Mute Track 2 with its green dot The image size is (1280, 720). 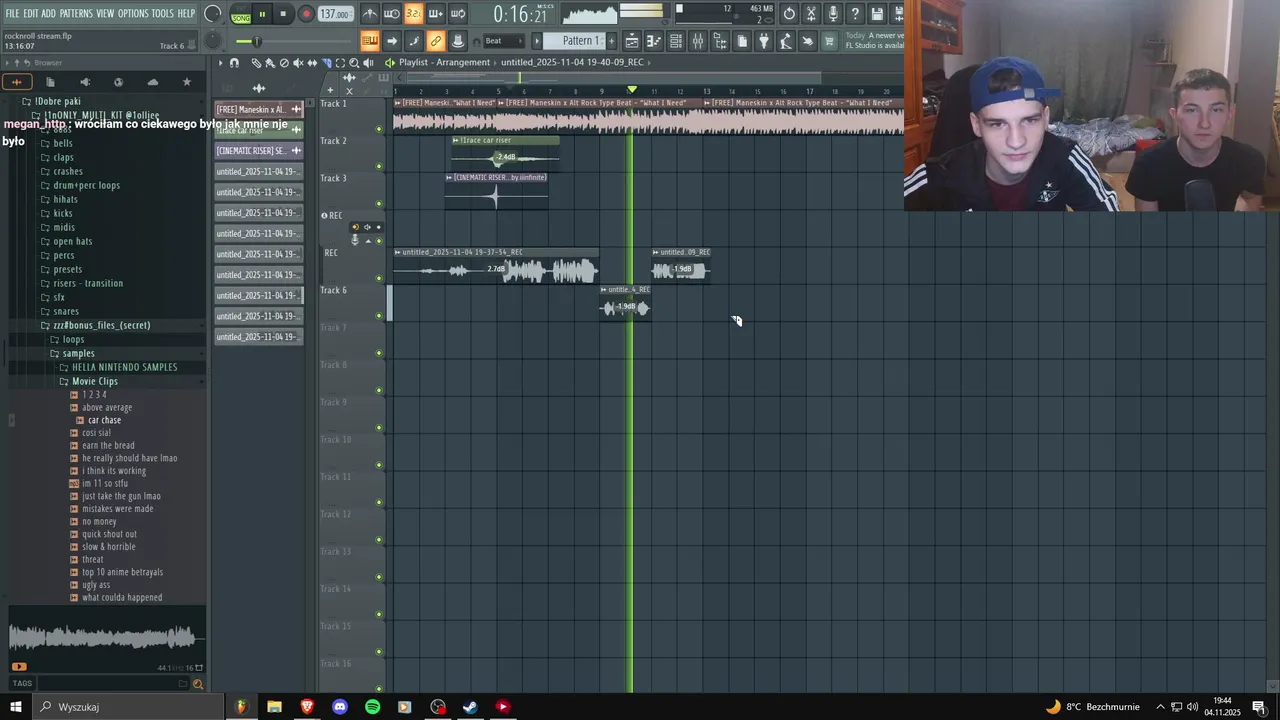(379, 166)
